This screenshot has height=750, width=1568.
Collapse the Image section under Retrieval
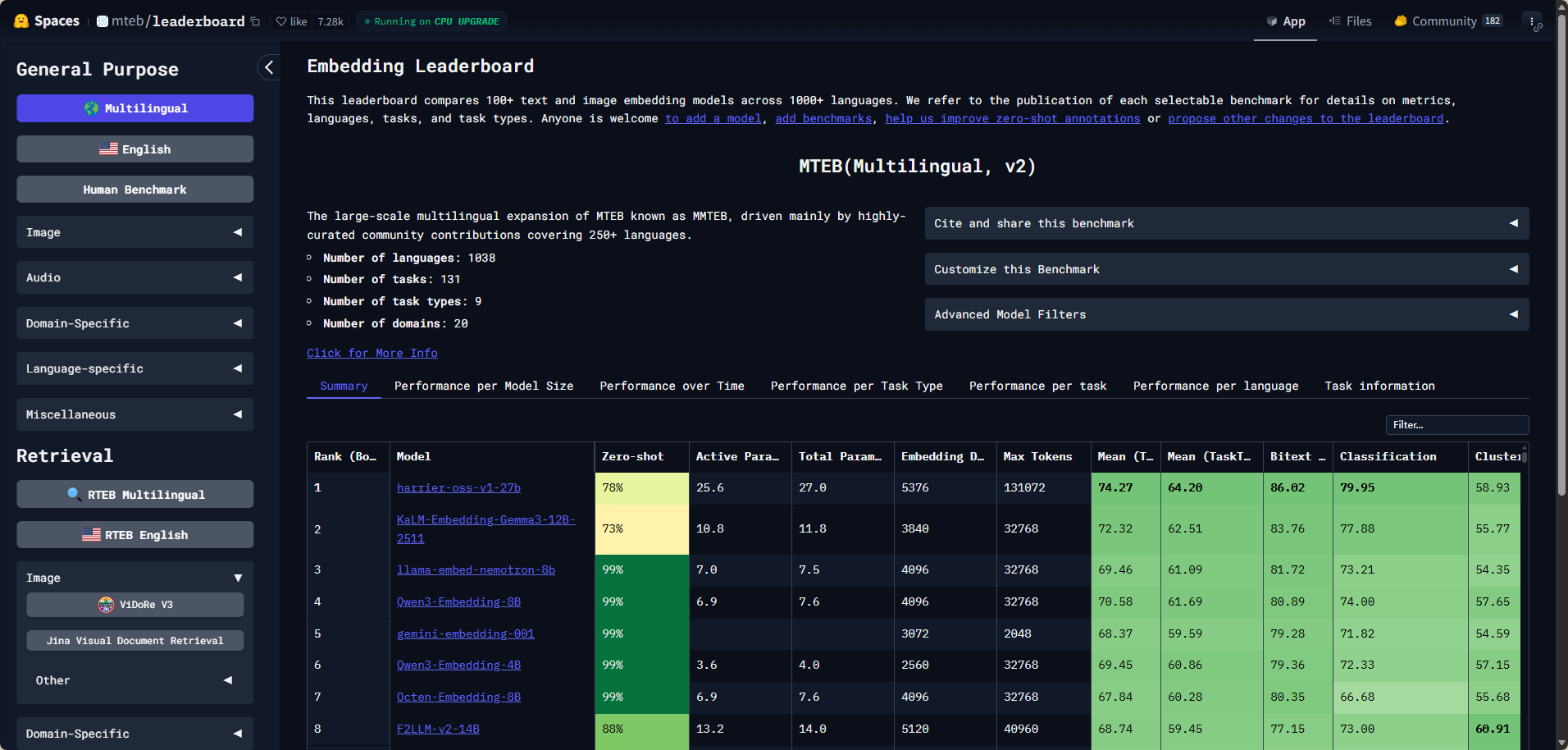point(135,578)
